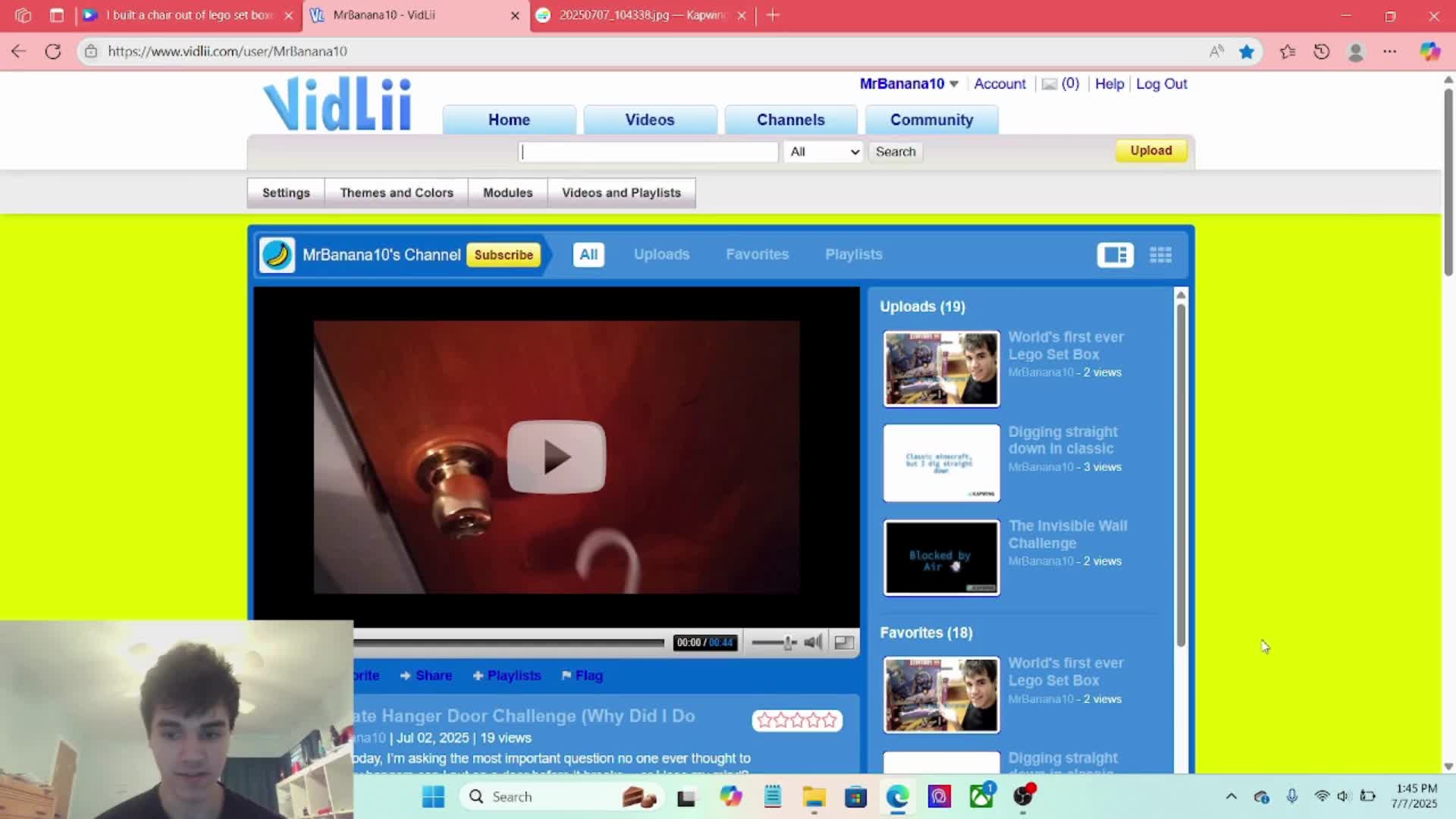Viewport: 1456px width, 819px height.
Task: Click the VidLii logo
Action: (x=337, y=104)
